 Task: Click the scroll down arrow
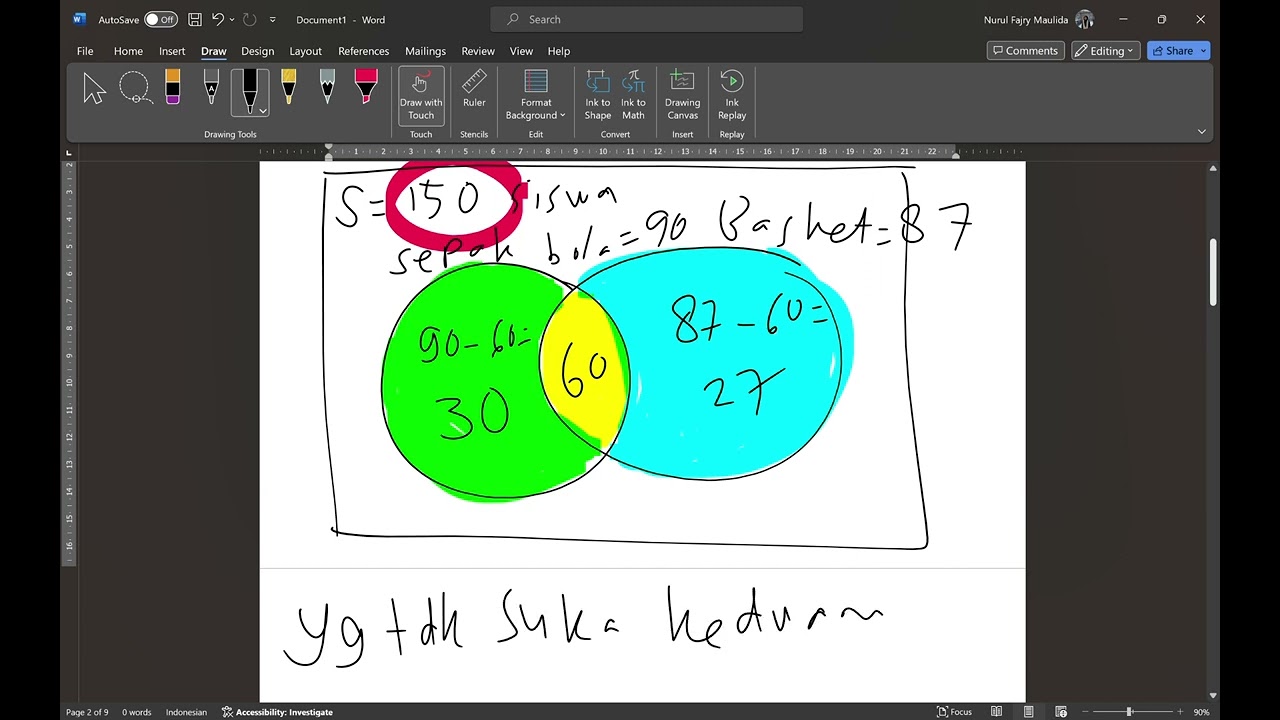click(x=1213, y=695)
